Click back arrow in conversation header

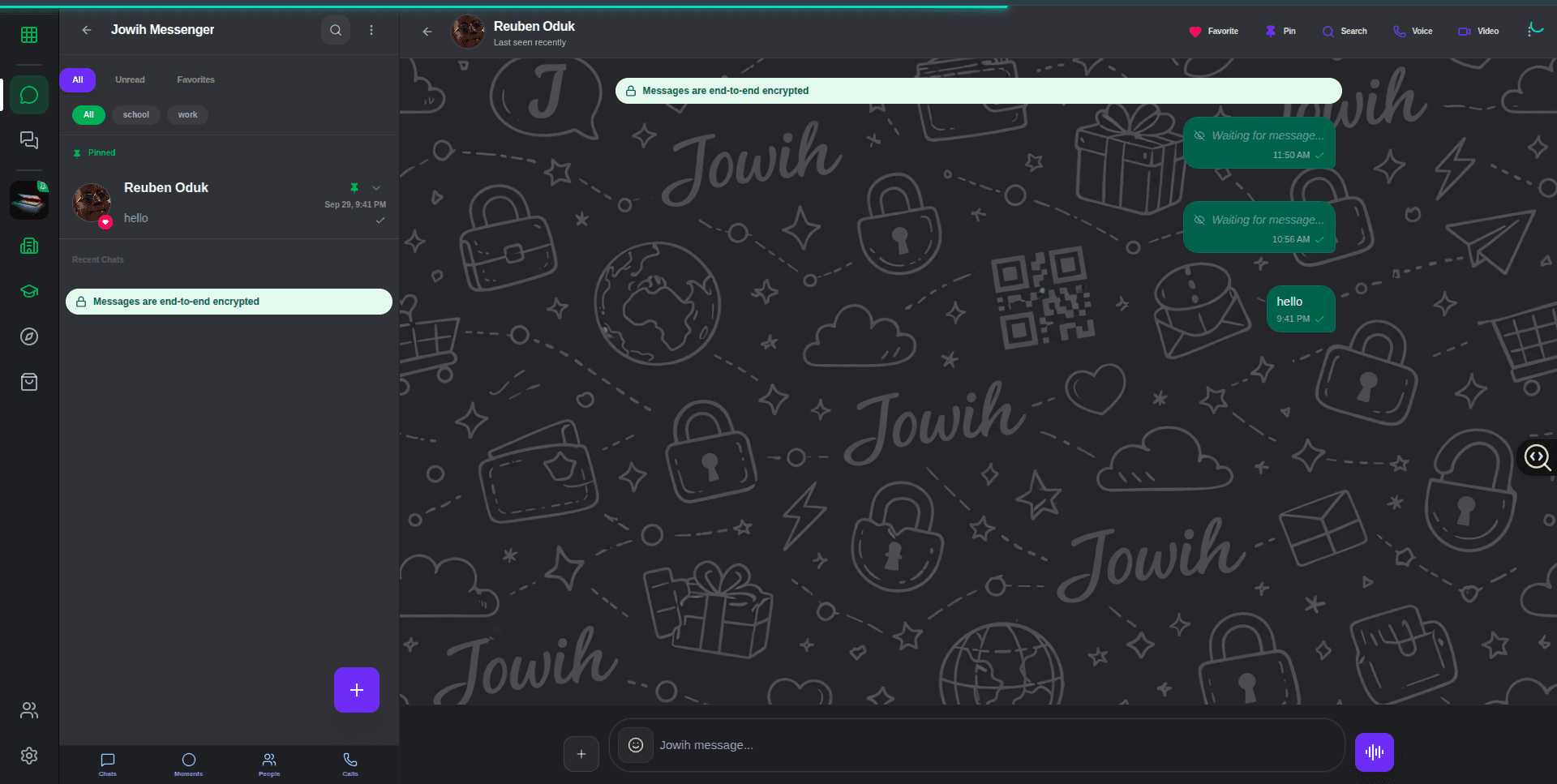[427, 32]
